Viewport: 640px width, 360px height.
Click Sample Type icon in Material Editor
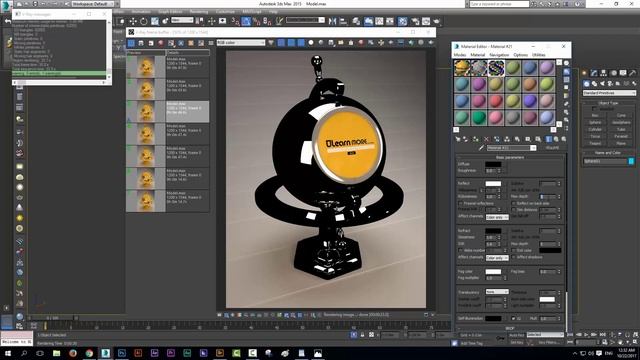pyautogui.click(x=567, y=63)
